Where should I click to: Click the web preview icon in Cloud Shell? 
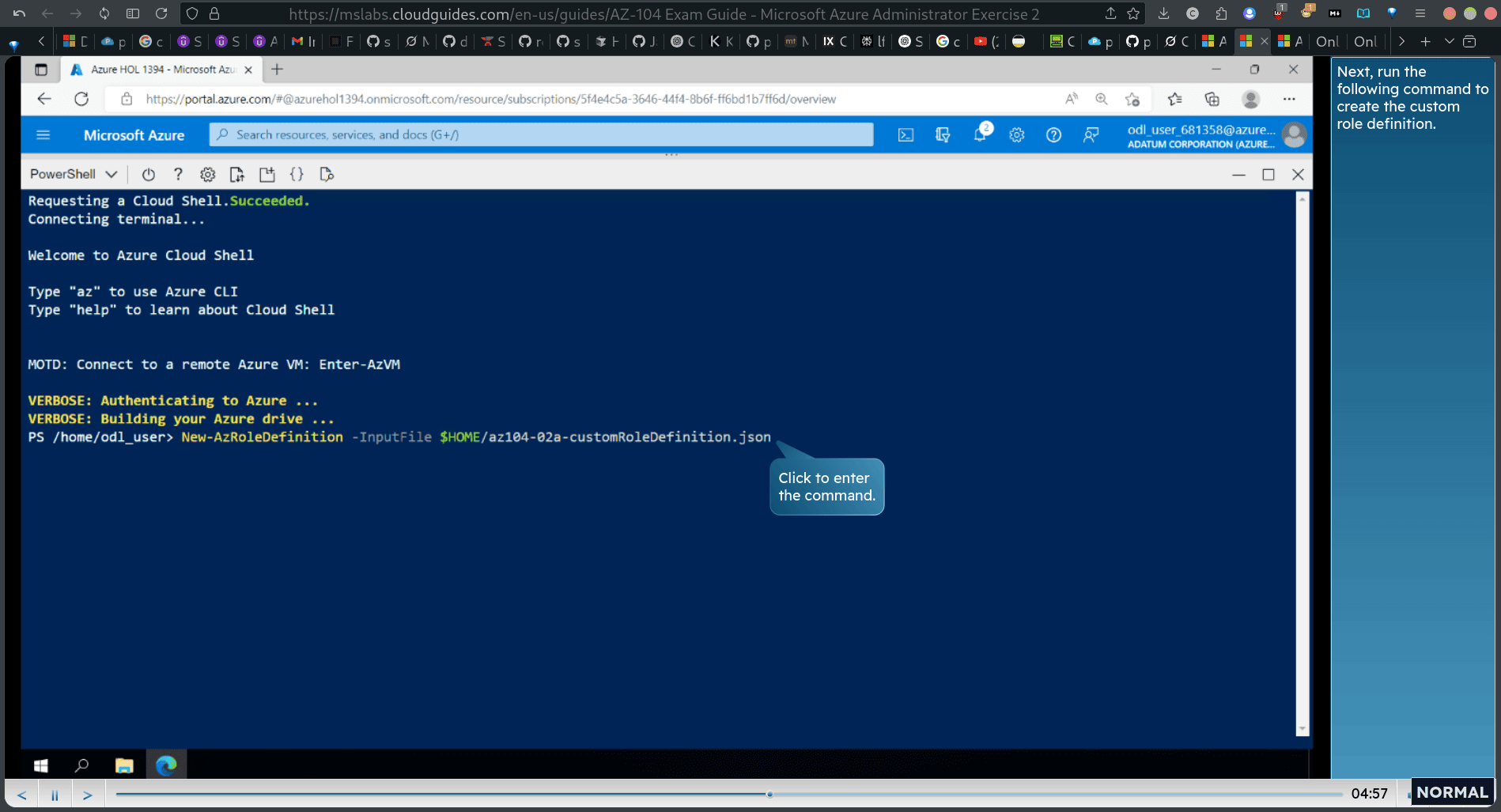(x=327, y=175)
